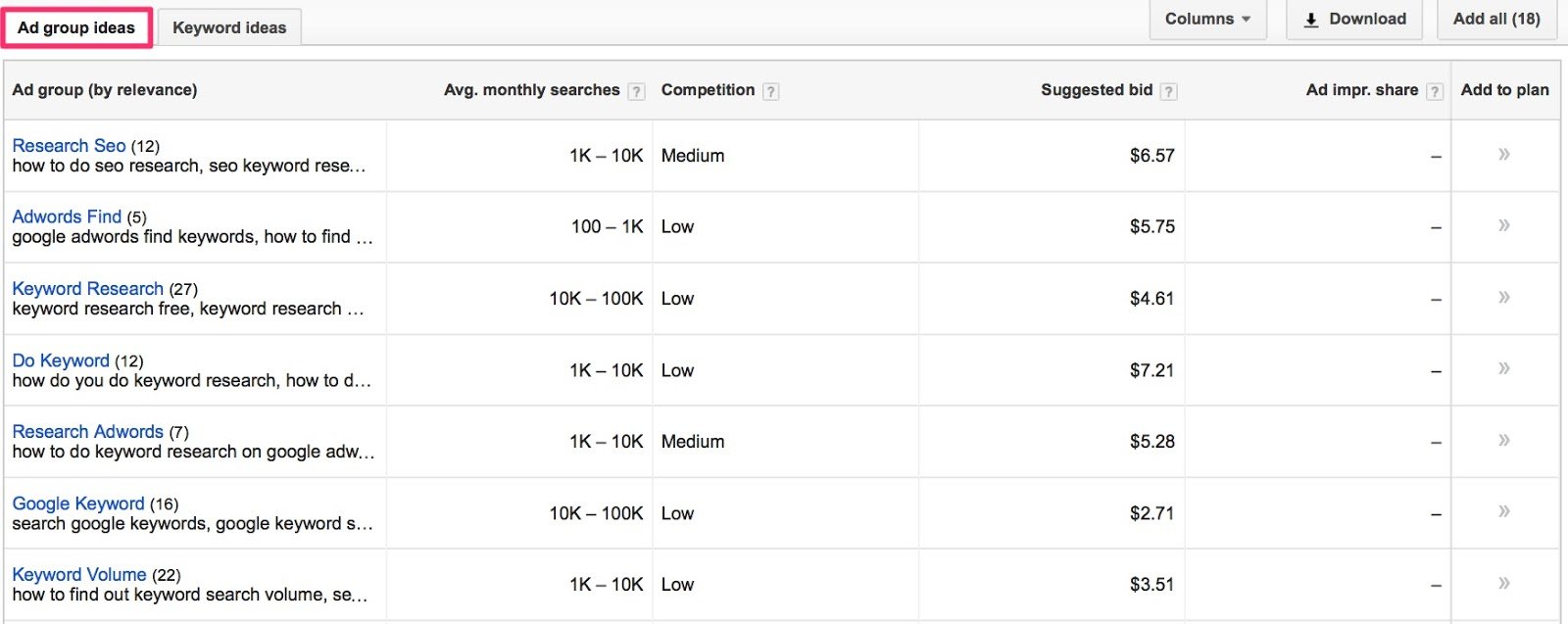Add Adwords Find group to plan
Image resolution: width=1568 pixels, height=624 pixels.
tap(1504, 225)
